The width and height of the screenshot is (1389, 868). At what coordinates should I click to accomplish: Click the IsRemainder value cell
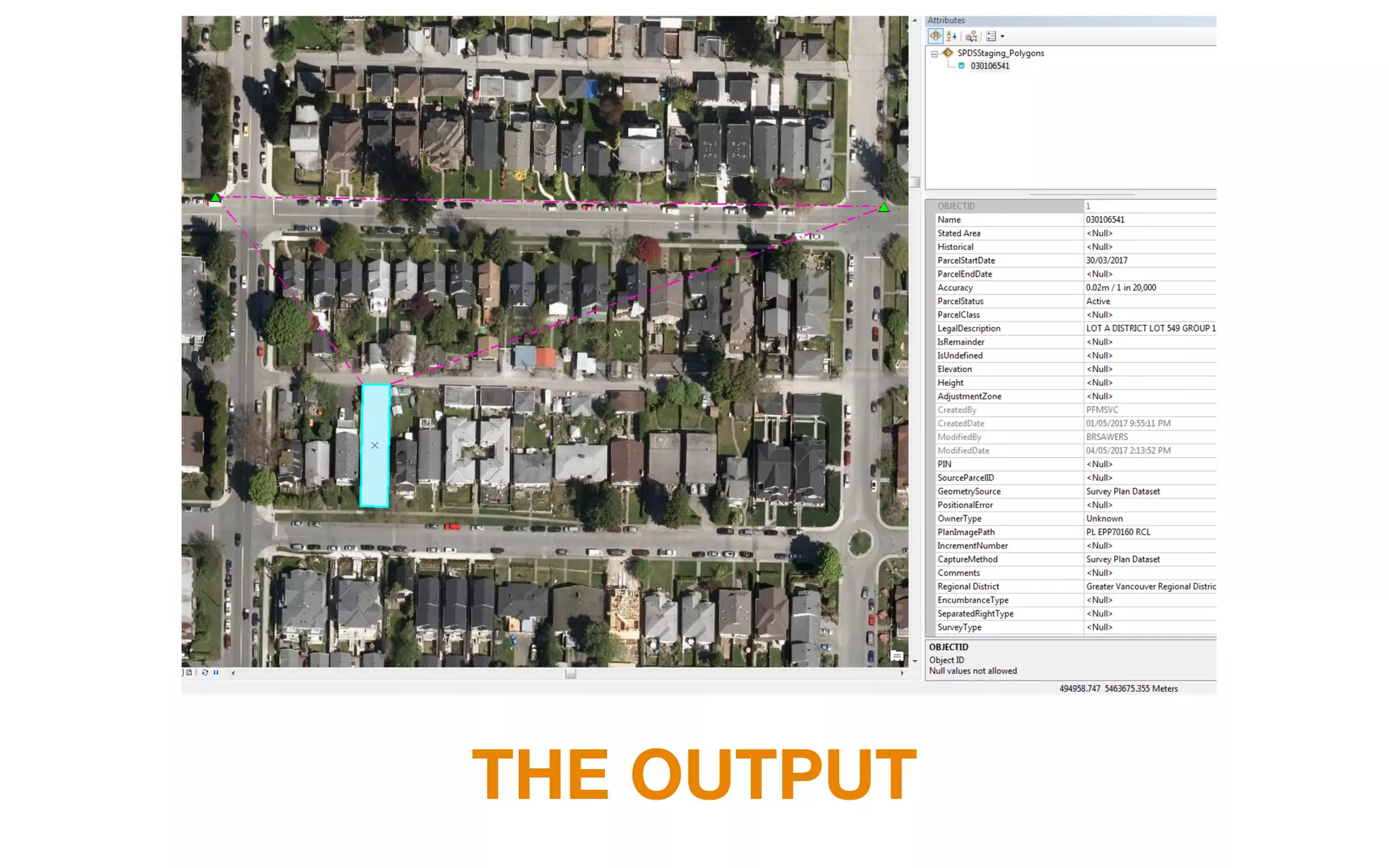[x=1150, y=342]
